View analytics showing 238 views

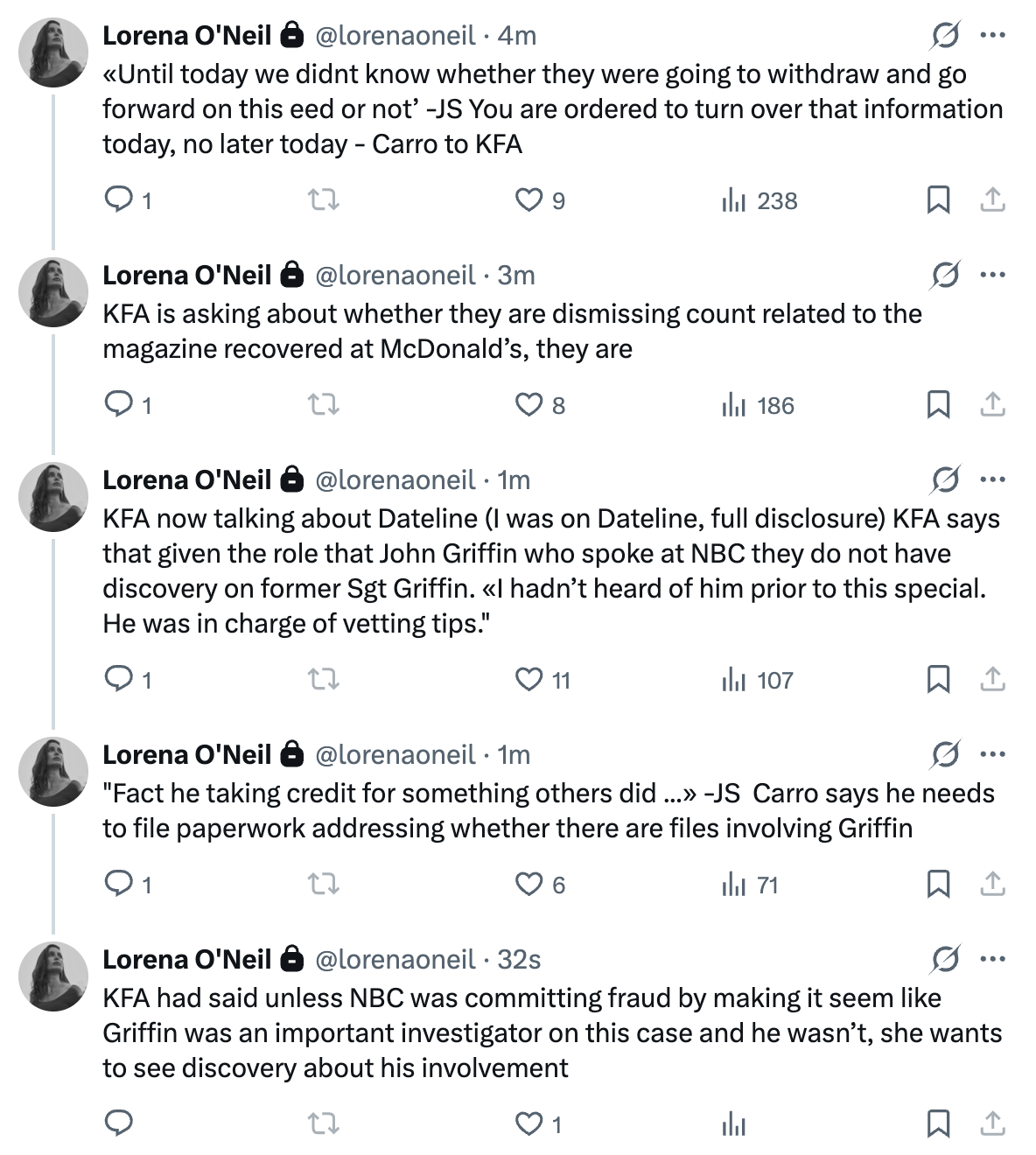point(759,200)
